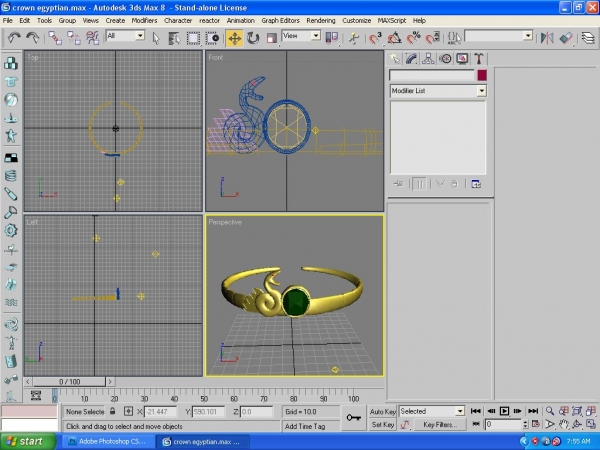Click the Use Pivot Point Center icon
The height and width of the screenshot is (450, 600).
[331, 38]
